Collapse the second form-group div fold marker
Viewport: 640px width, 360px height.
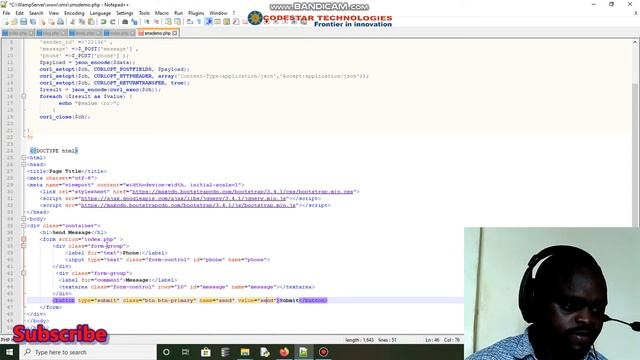24,273
